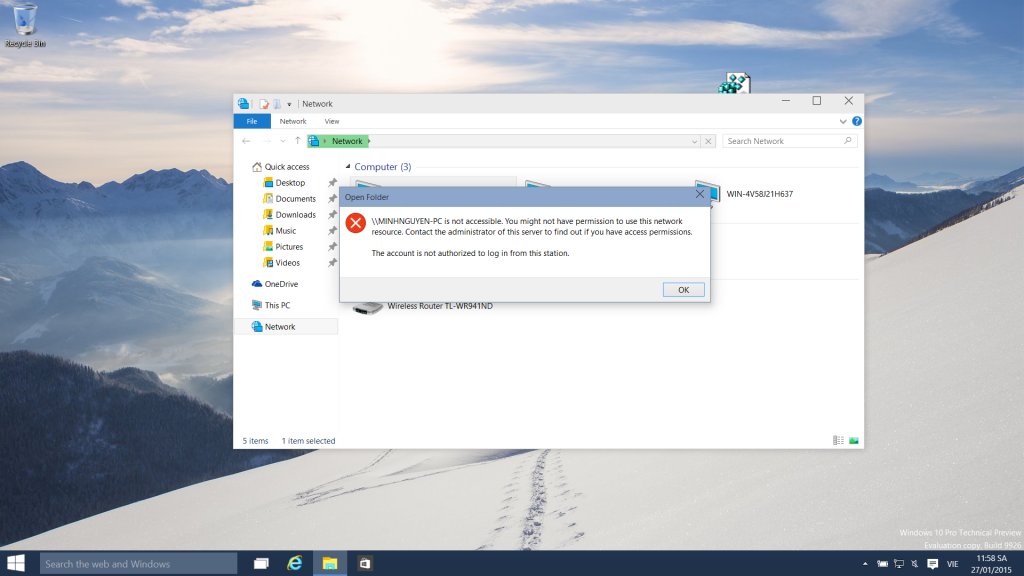The width and height of the screenshot is (1024, 576).
Task: Click the pin icon beside Downloads
Action: coord(332,215)
